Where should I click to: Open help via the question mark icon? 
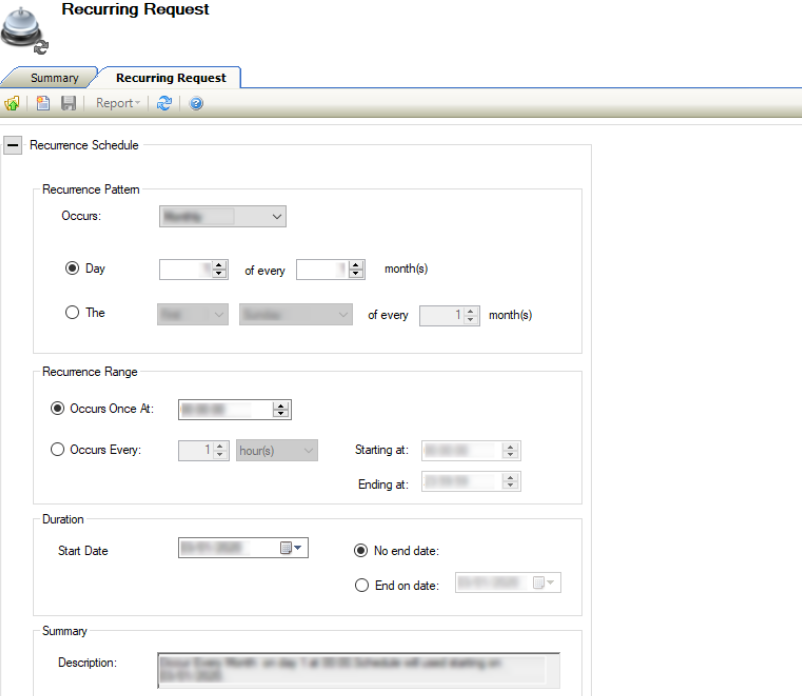coord(196,103)
